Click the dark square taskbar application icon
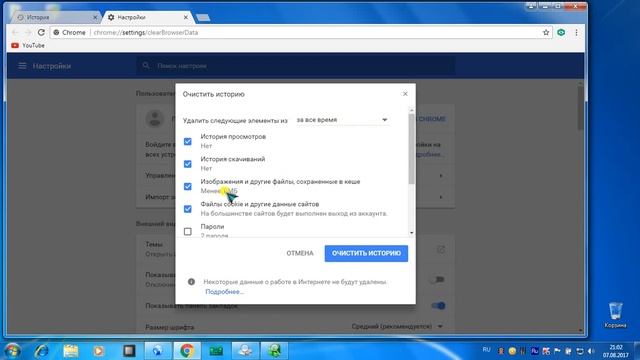Image resolution: width=640 pixels, height=360 pixels. (x=129, y=351)
